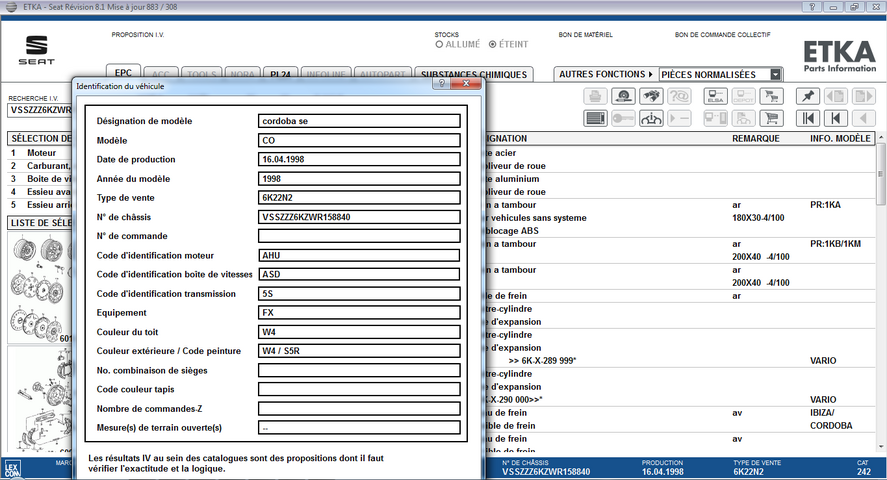Click the IBIZA/ CORDOBA model info cell
887x480 pixels.
click(x=831, y=420)
